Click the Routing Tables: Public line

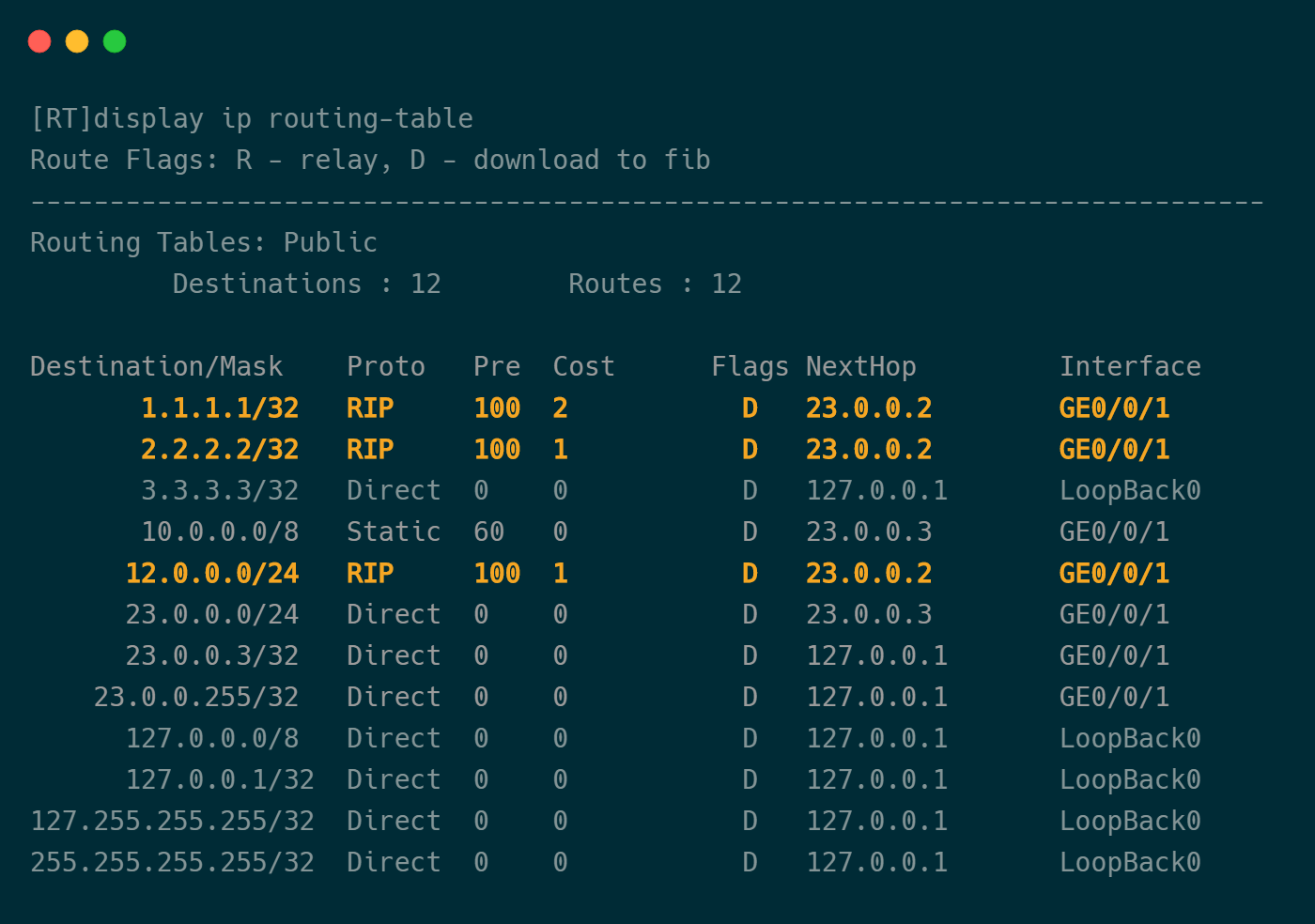[204, 243]
